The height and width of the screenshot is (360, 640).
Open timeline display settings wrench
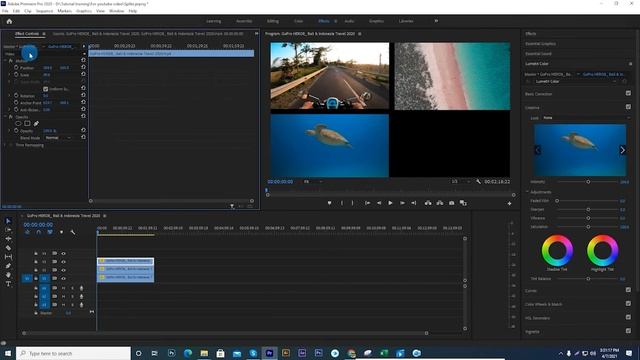click(73, 232)
